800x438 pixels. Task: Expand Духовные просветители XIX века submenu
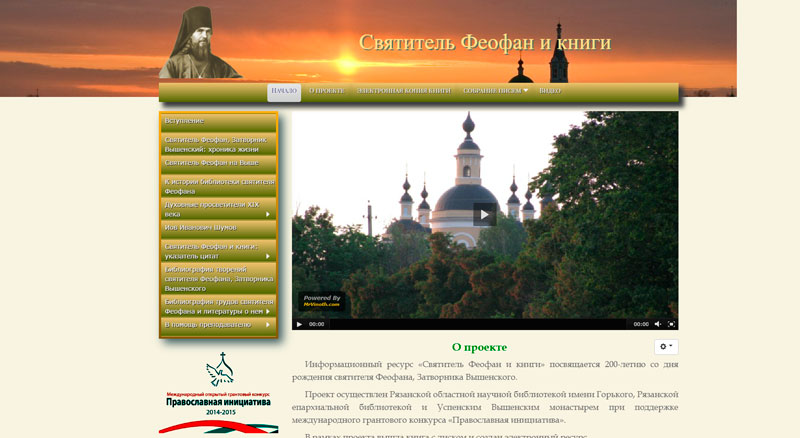point(218,208)
